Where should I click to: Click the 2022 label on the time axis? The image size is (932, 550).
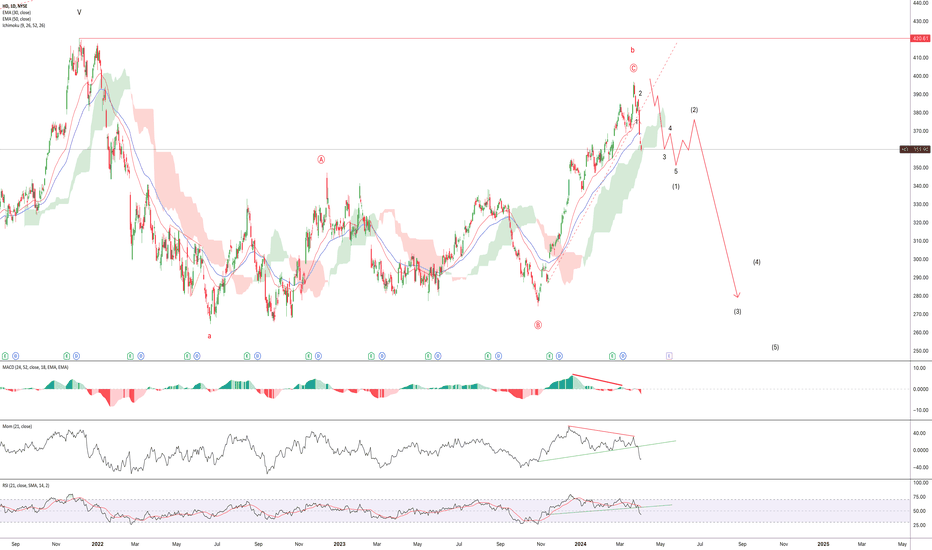click(x=97, y=544)
